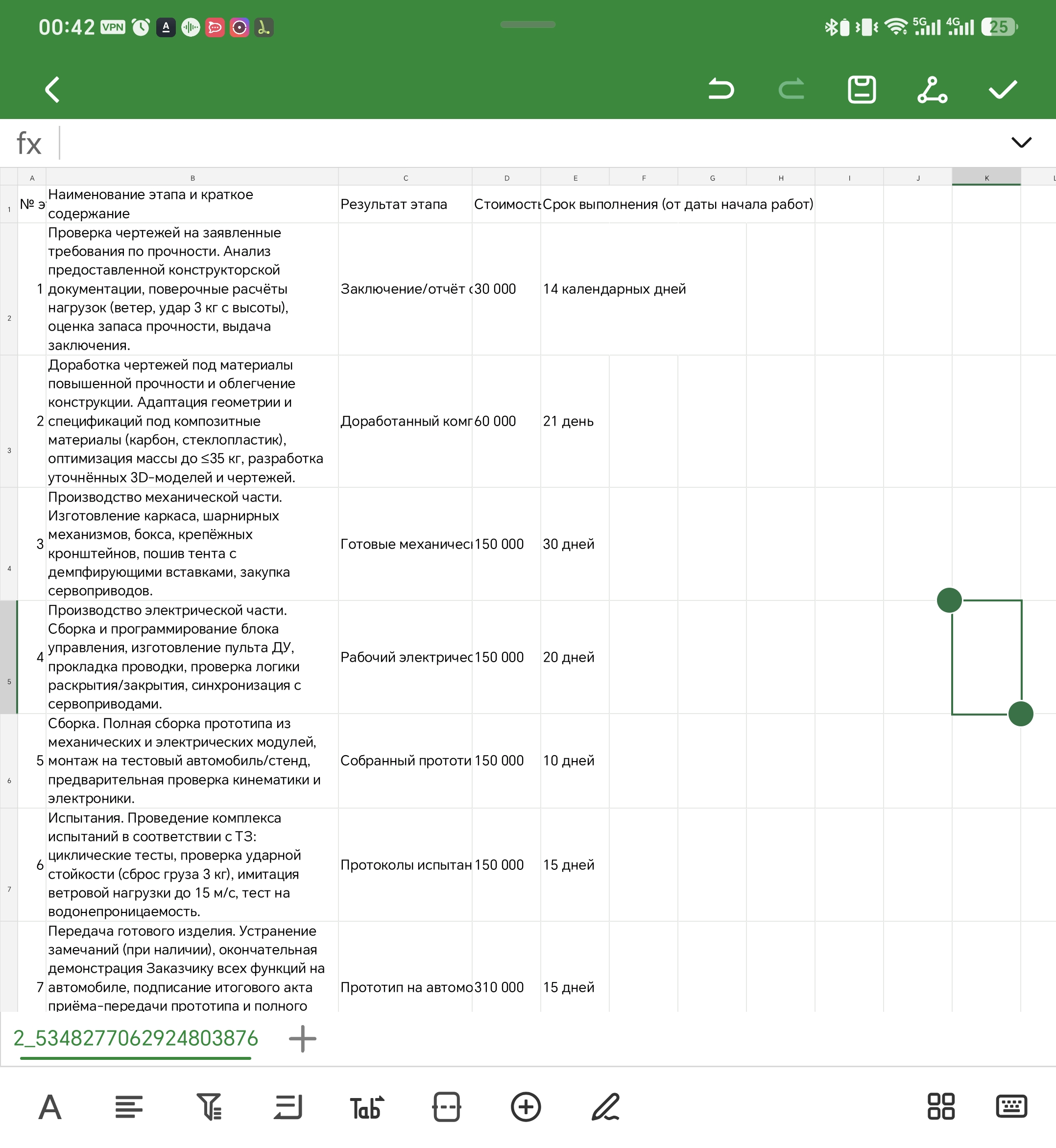Select the cell '21 день'
Viewport: 1056px width, 1148px height.
(576, 421)
